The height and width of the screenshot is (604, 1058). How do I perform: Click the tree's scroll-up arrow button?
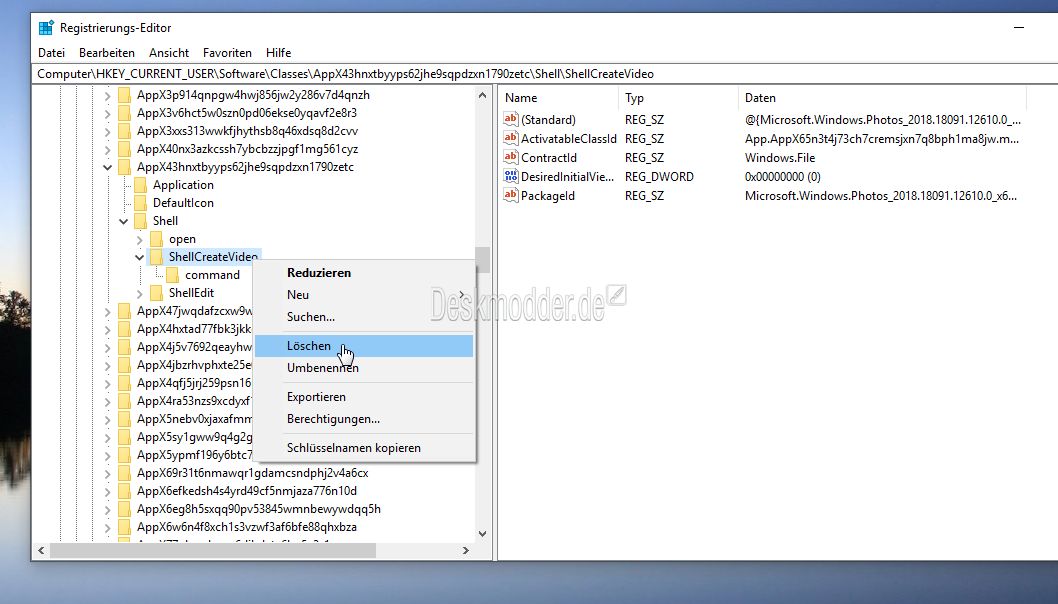(482, 95)
